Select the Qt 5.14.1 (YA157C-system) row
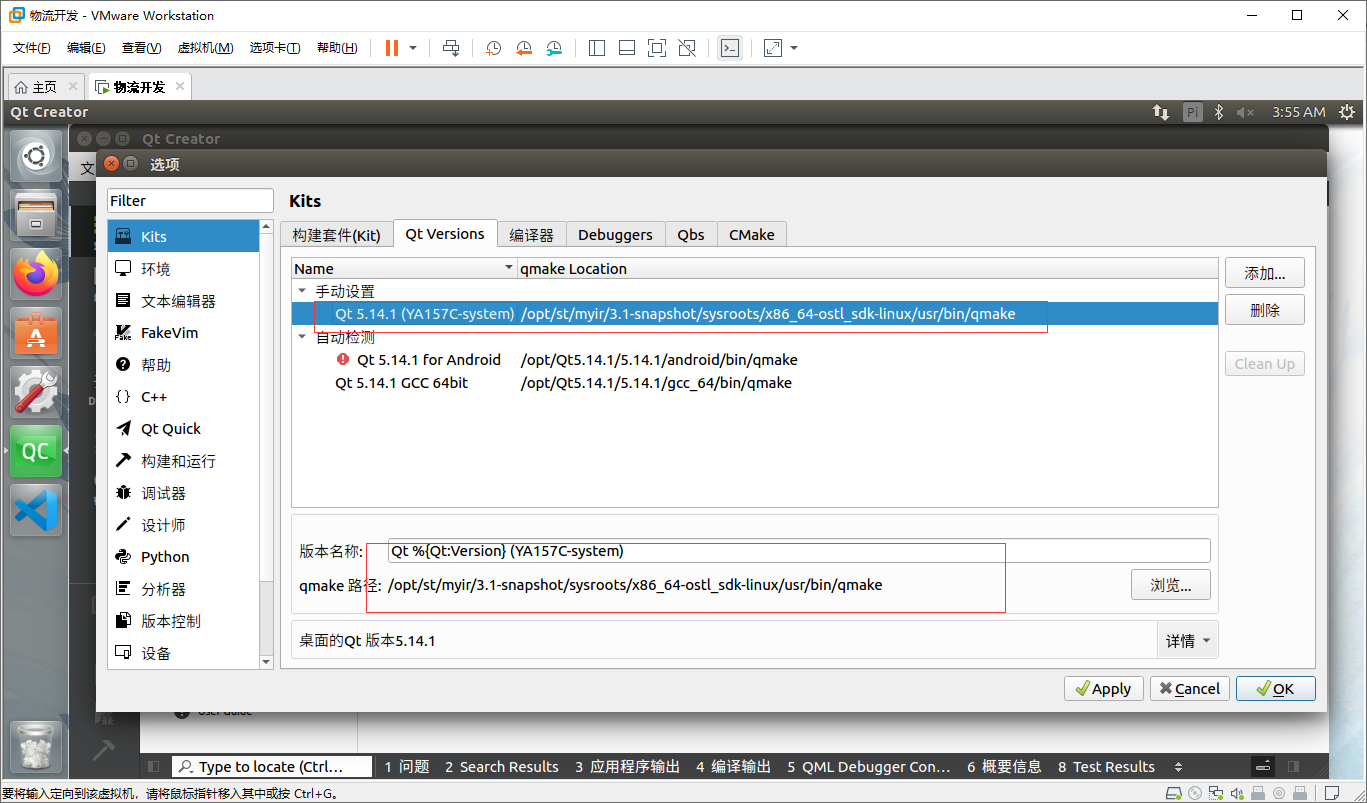 (x=755, y=313)
